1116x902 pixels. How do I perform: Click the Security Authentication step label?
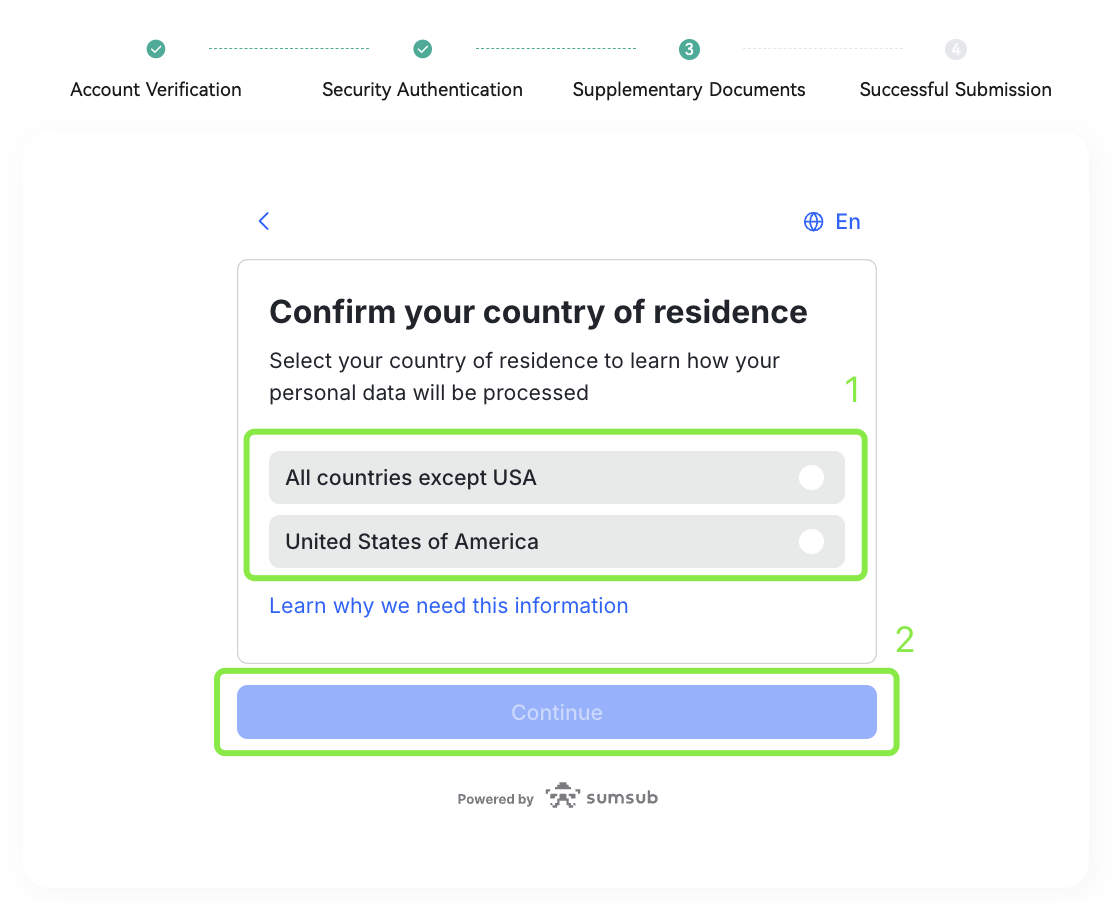tap(423, 90)
